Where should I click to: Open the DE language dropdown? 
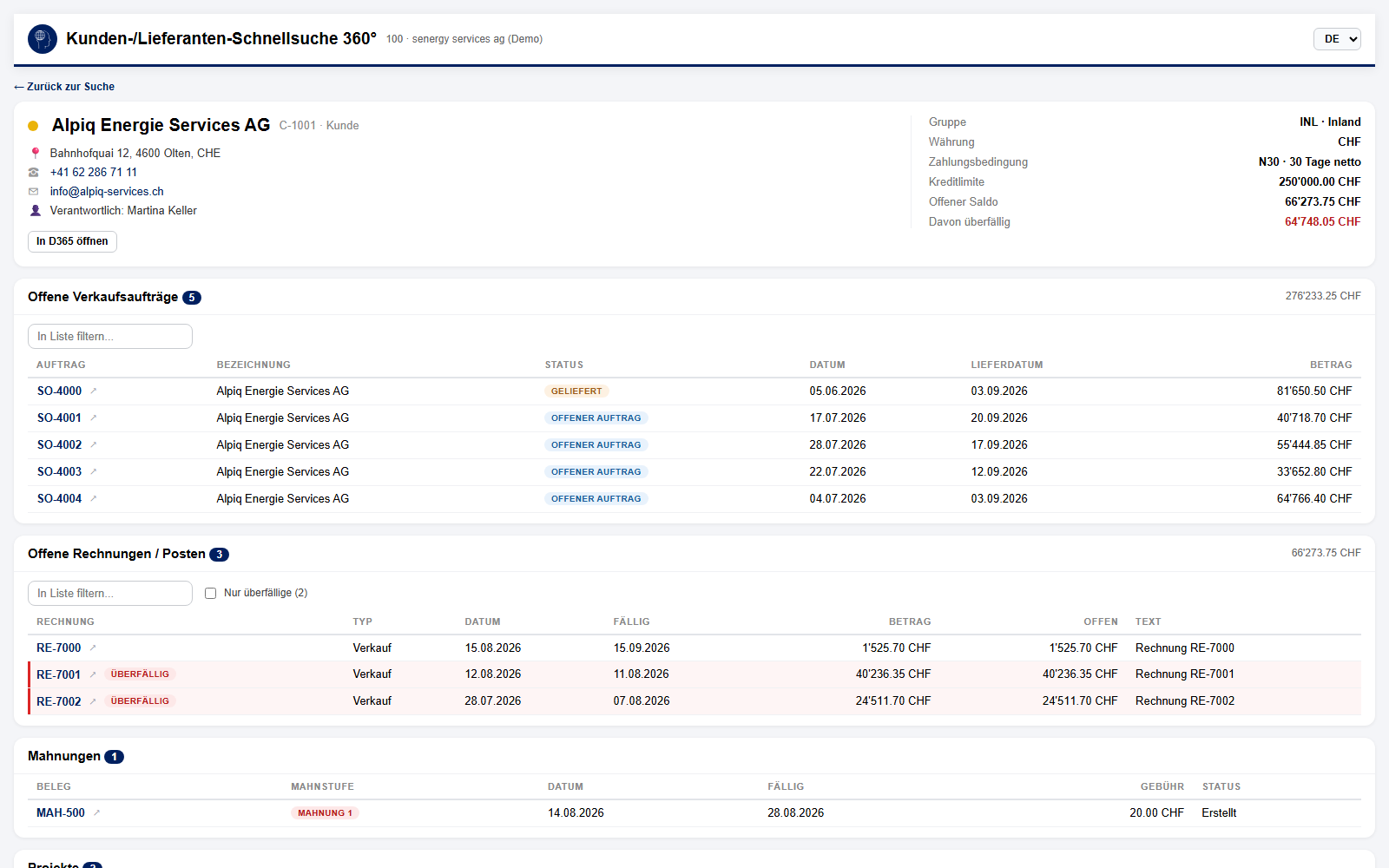[1337, 39]
